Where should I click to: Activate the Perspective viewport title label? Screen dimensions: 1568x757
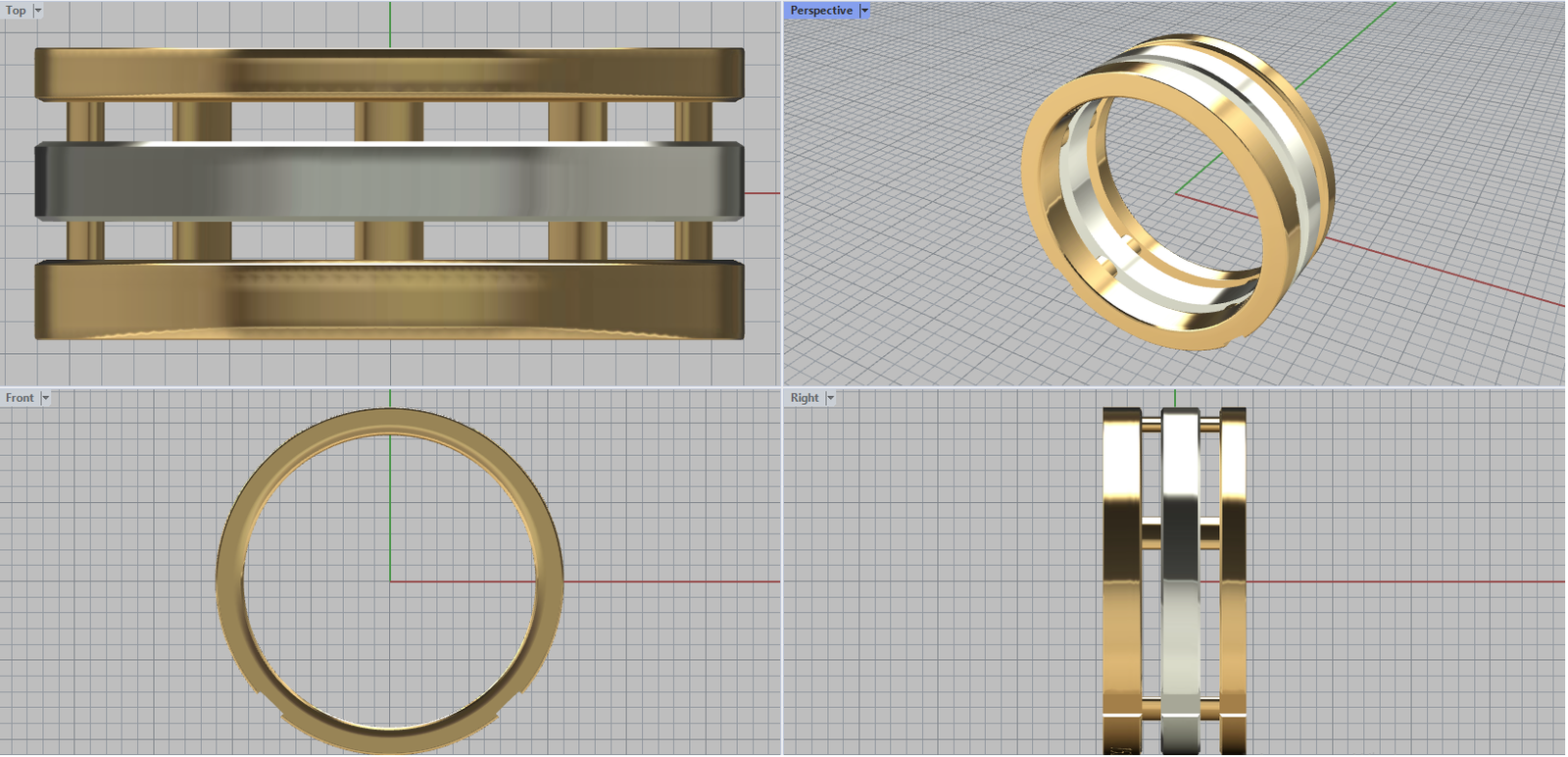click(821, 11)
